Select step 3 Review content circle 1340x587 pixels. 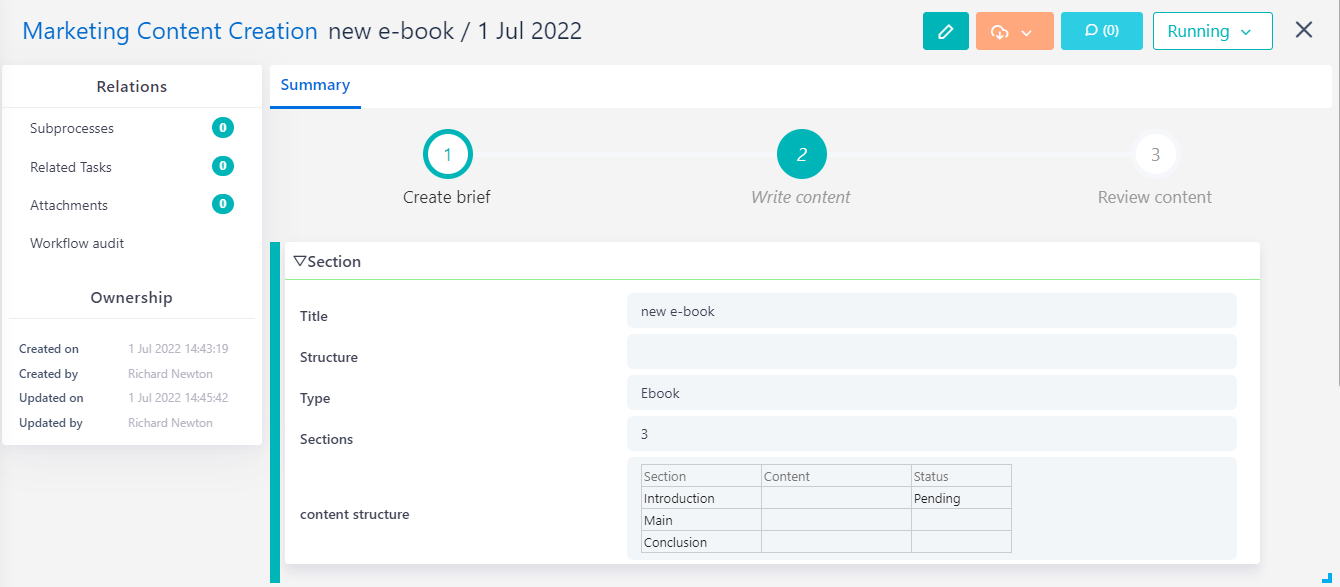point(1155,155)
